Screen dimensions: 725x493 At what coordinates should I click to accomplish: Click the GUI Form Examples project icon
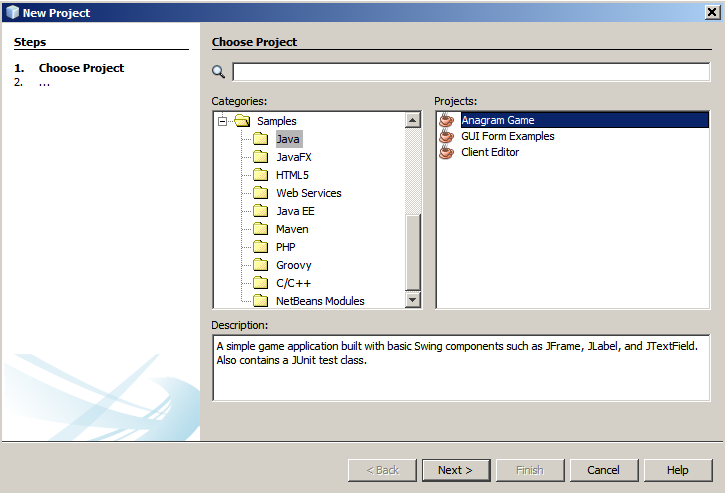point(446,136)
